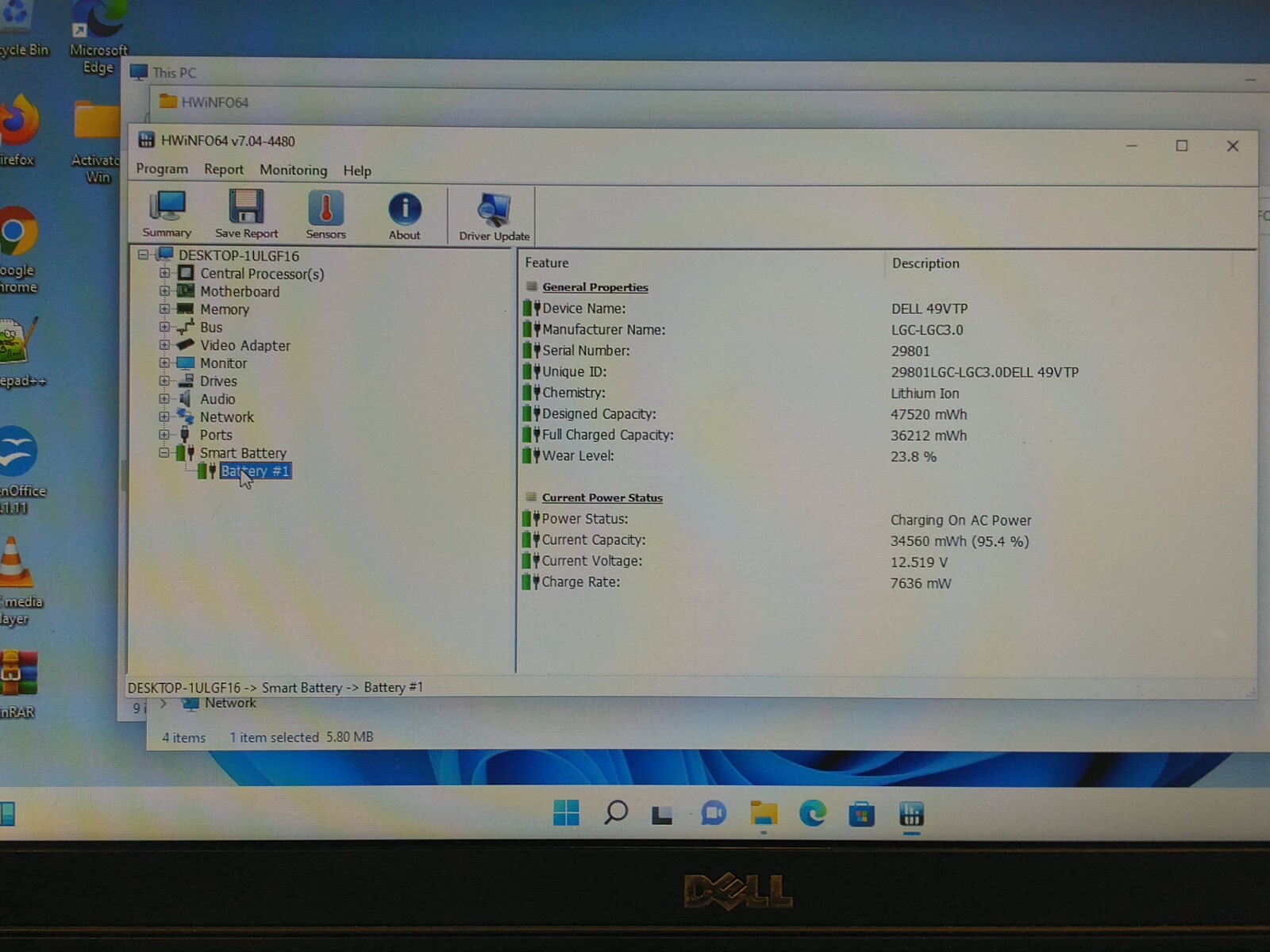Select the Central Processor(s) chip icon
This screenshot has height=952, width=1270.
point(186,273)
